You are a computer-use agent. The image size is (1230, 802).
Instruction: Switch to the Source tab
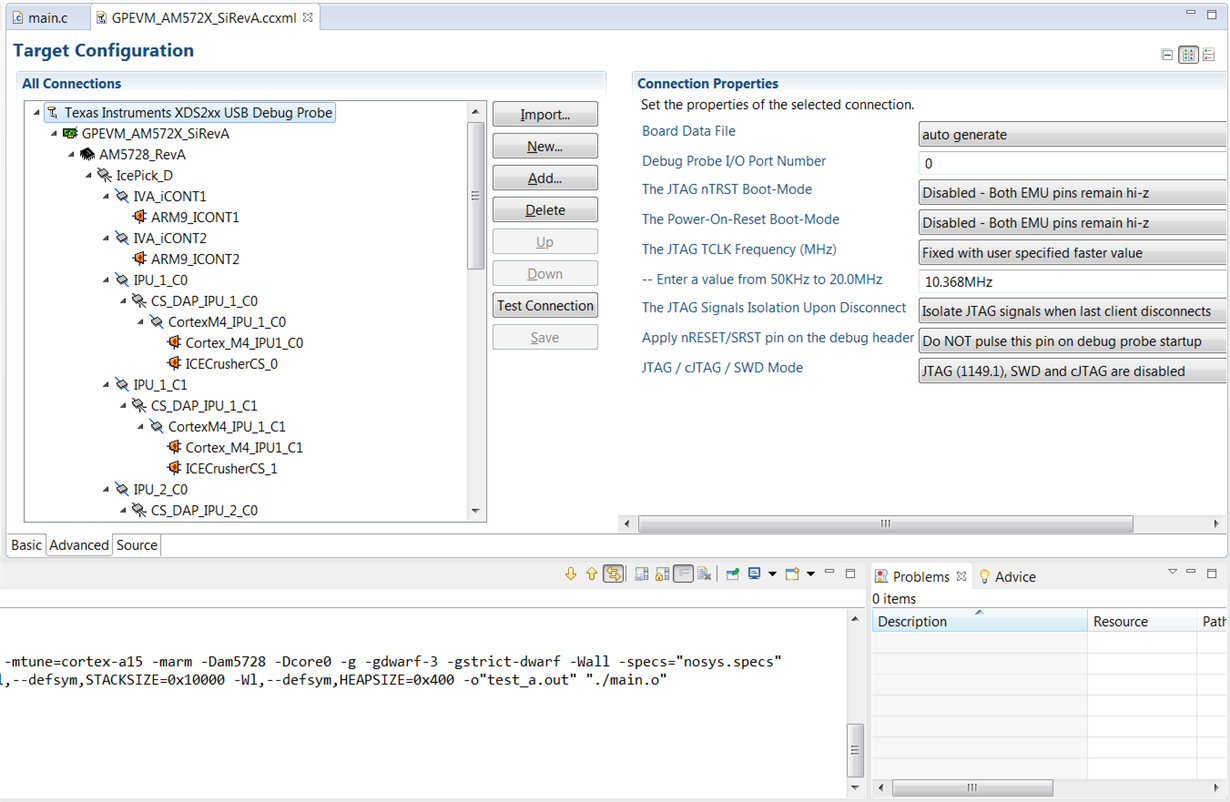click(x=137, y=545)
